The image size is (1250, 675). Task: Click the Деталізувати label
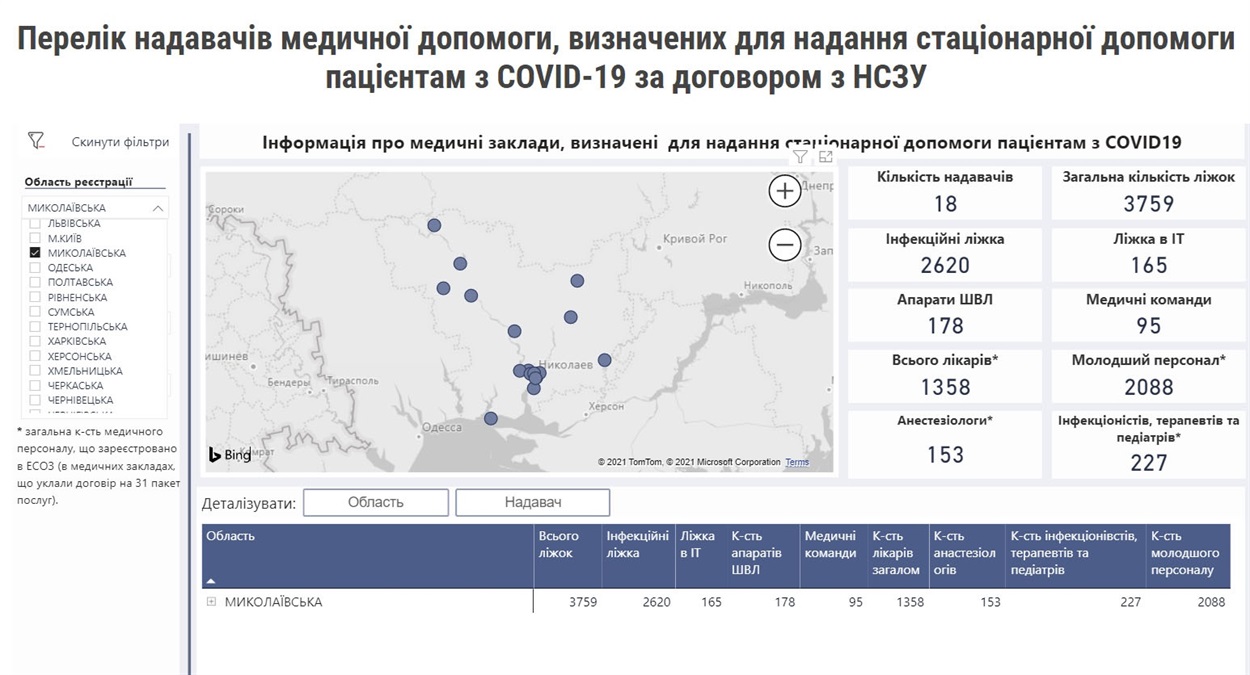(249, 503)
